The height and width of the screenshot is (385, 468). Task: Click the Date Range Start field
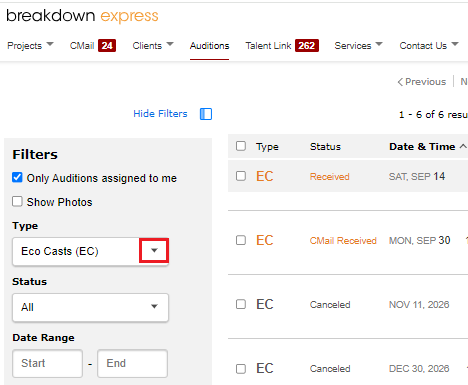(47, 363)
